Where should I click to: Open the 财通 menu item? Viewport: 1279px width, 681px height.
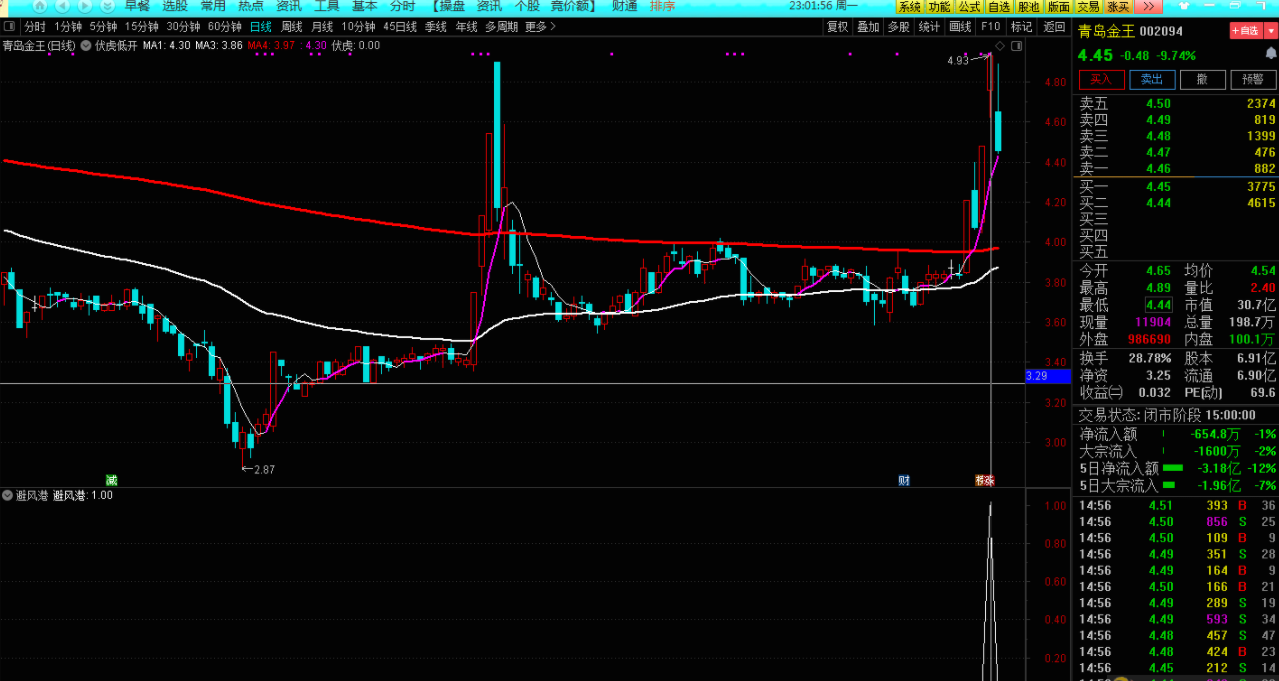click(x=625, y=6)
